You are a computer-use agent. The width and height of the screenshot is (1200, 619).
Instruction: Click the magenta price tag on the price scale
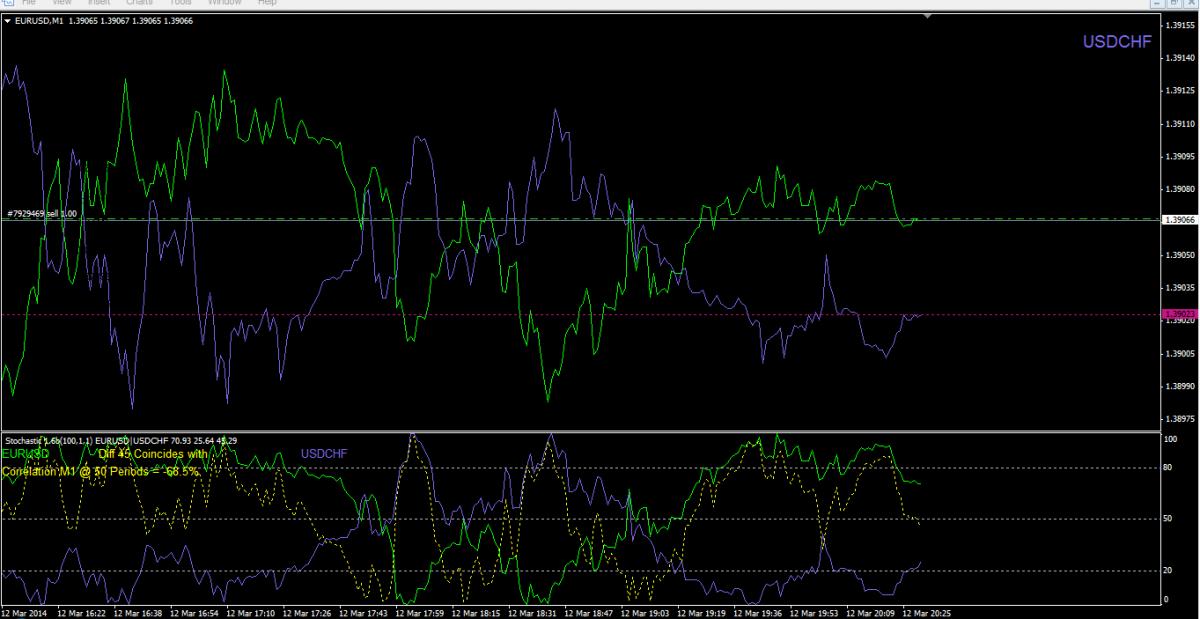[x=1178, y=314]
